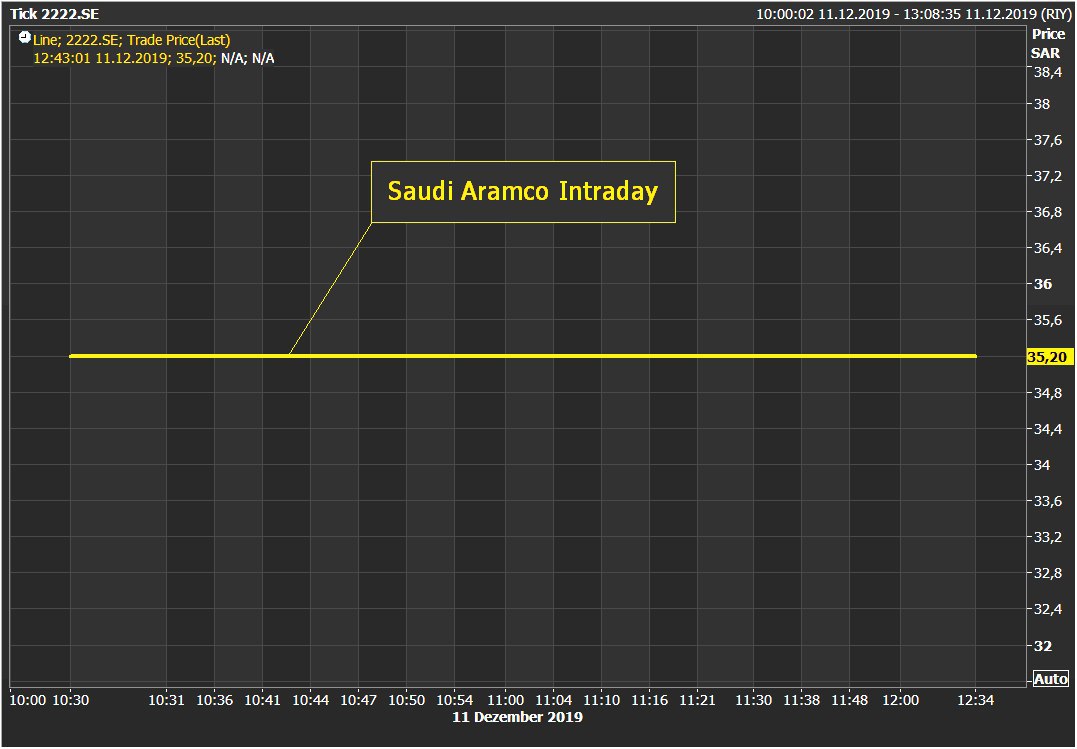Click the 33,6 price axis label
The height and width of the screenshot is (749, 1077).
tap(1047, 501)
